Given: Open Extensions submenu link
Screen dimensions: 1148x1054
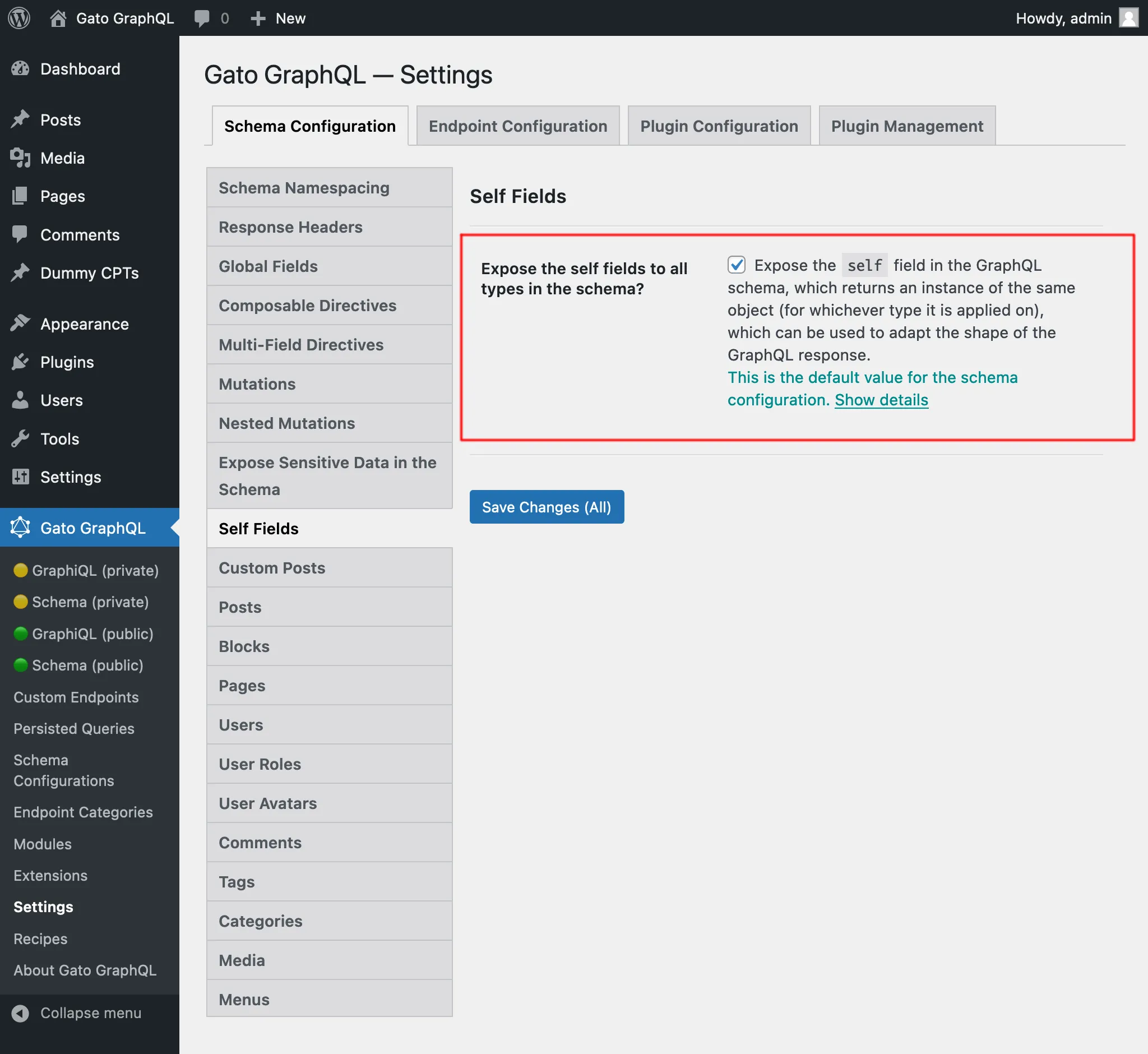Looking at the screenshot, I should click(x=51, y=876).
